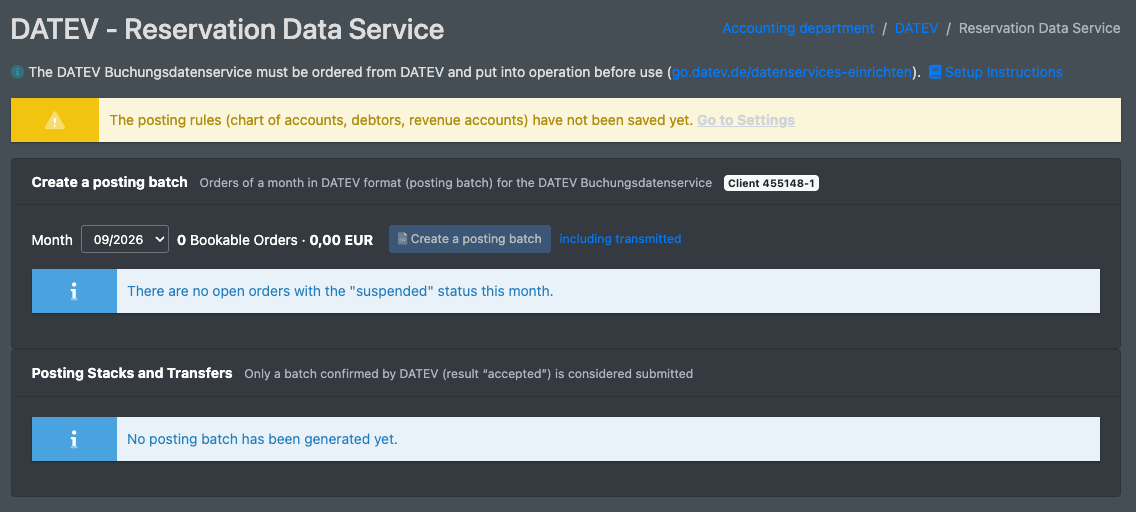Click the Orders of a month in DATEV format description
Image resolution: width=1136 pixels, height=512 pixels.
pos(456,183)
